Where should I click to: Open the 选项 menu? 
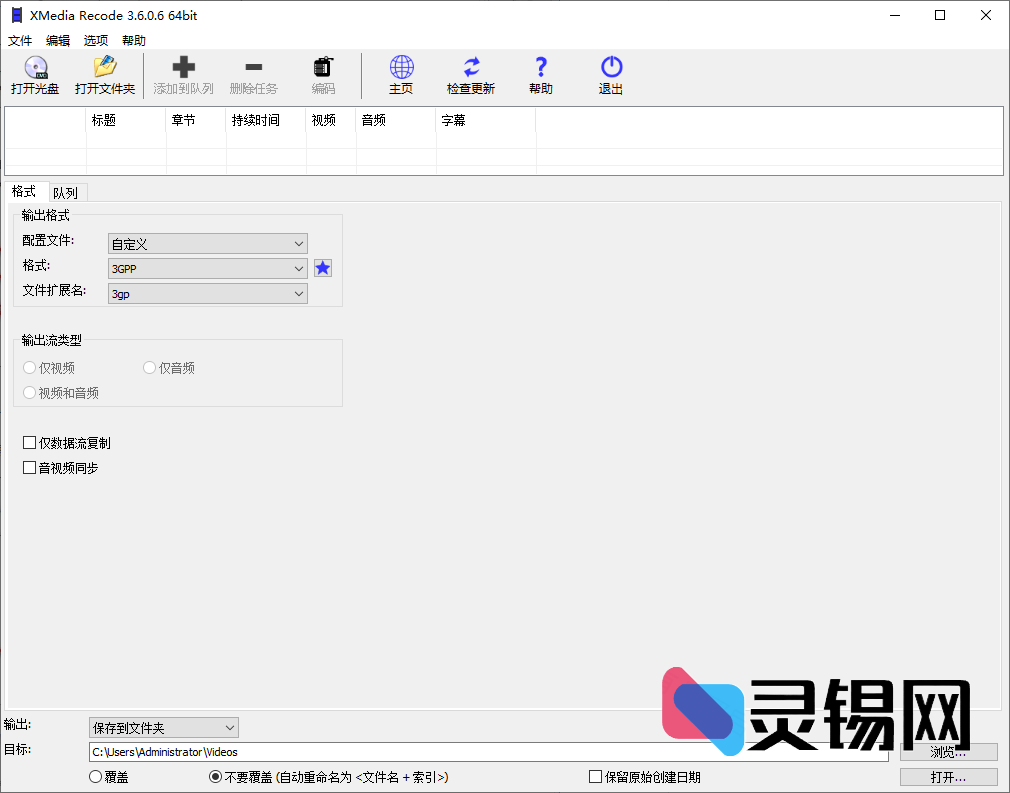[x=95, y=40]
